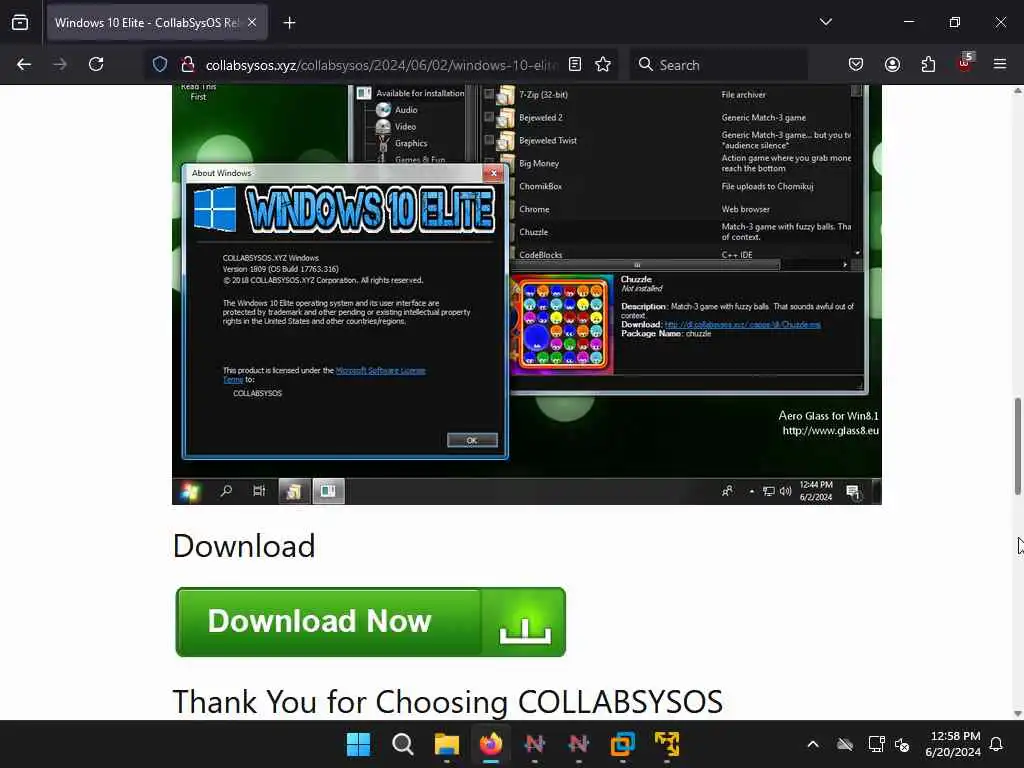Open the tracking protection shield icon
The width and height of the screenshot is (1024, 768).
(x=160, y=64)
